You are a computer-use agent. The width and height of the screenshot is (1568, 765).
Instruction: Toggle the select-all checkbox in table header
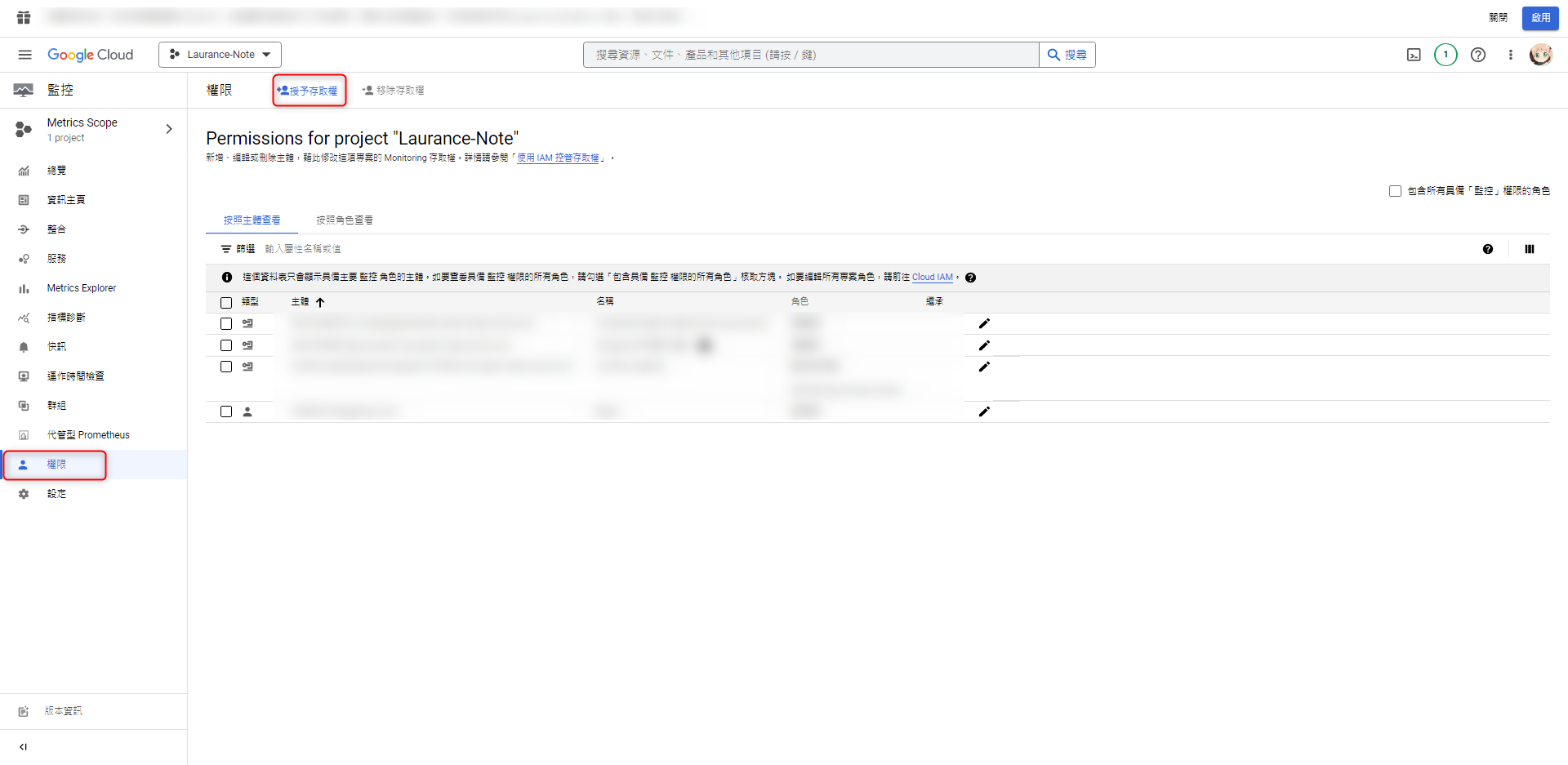226,303
